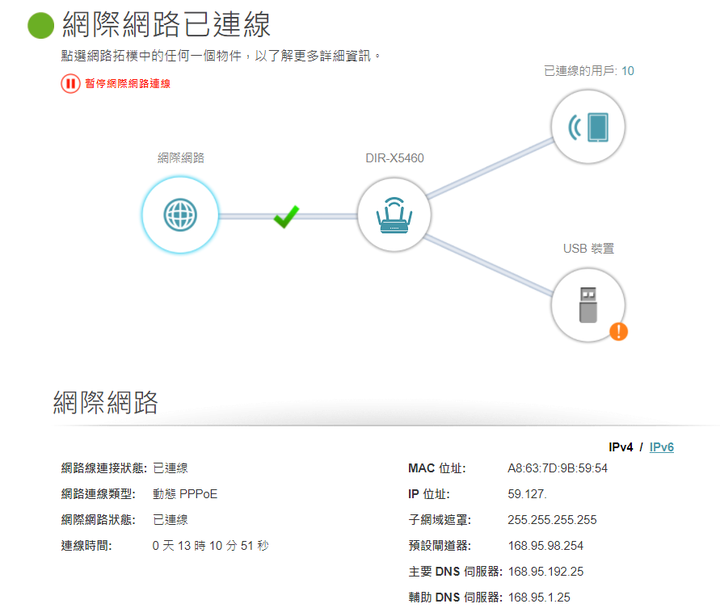Click connected users count 10
Screen dimensions: 720x608
(x=628, y=71)
